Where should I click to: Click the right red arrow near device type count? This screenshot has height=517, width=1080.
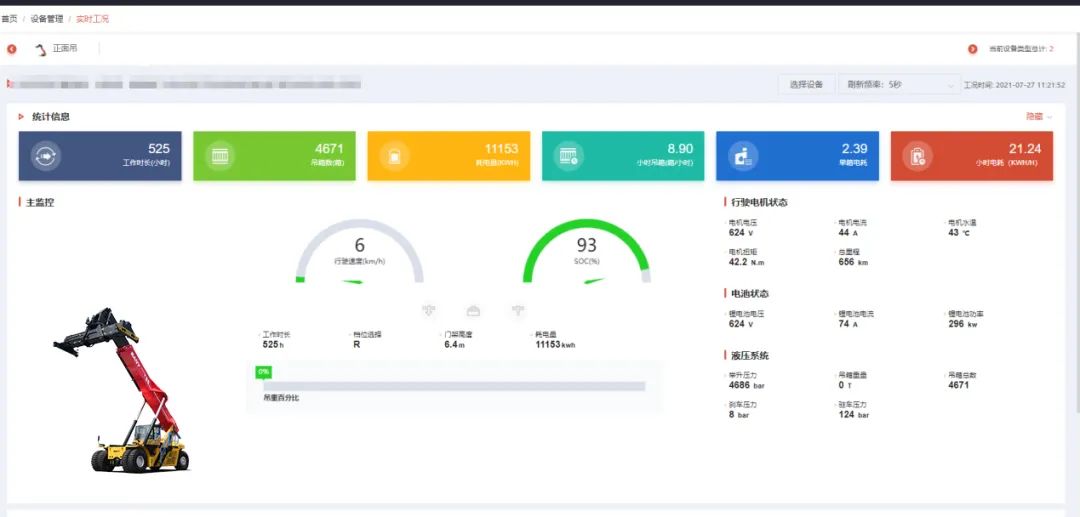tap(972, 49)
